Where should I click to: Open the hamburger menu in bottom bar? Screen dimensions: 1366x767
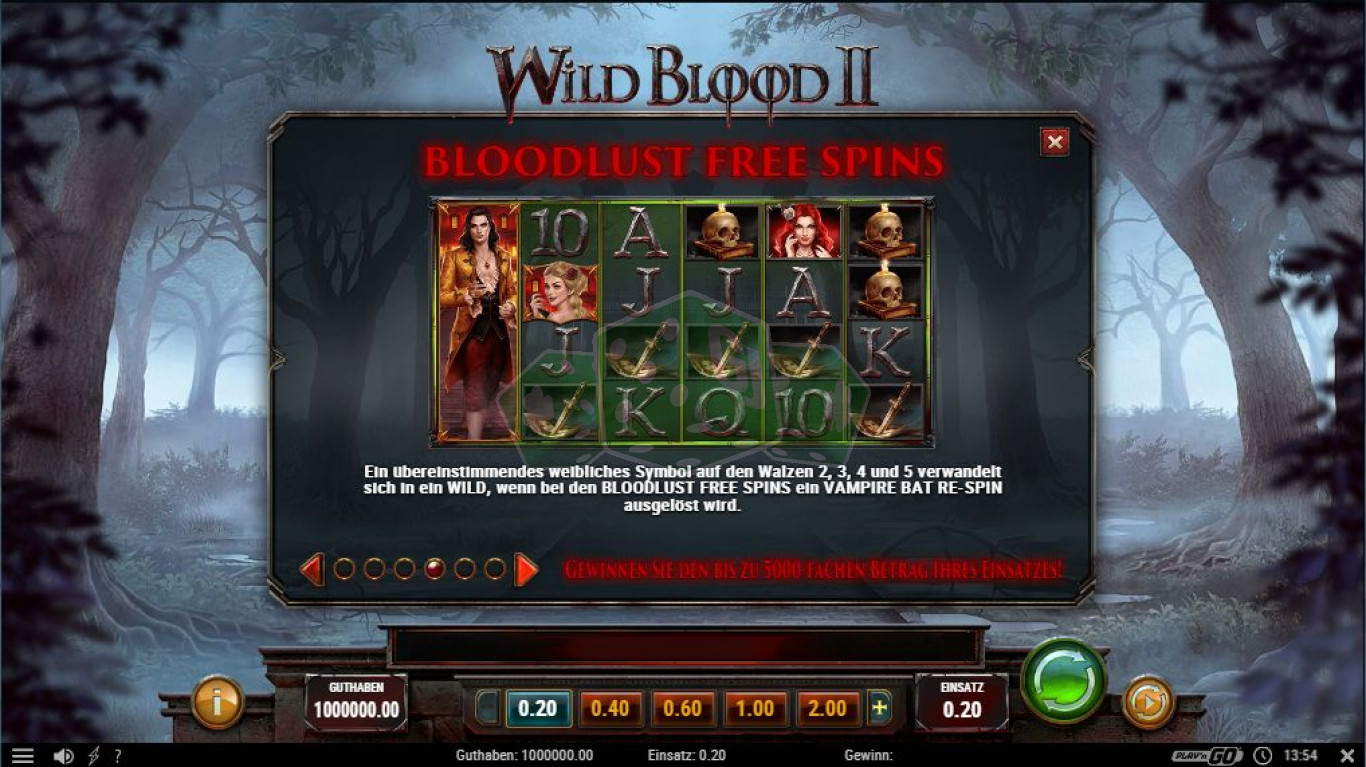[22, 756]
